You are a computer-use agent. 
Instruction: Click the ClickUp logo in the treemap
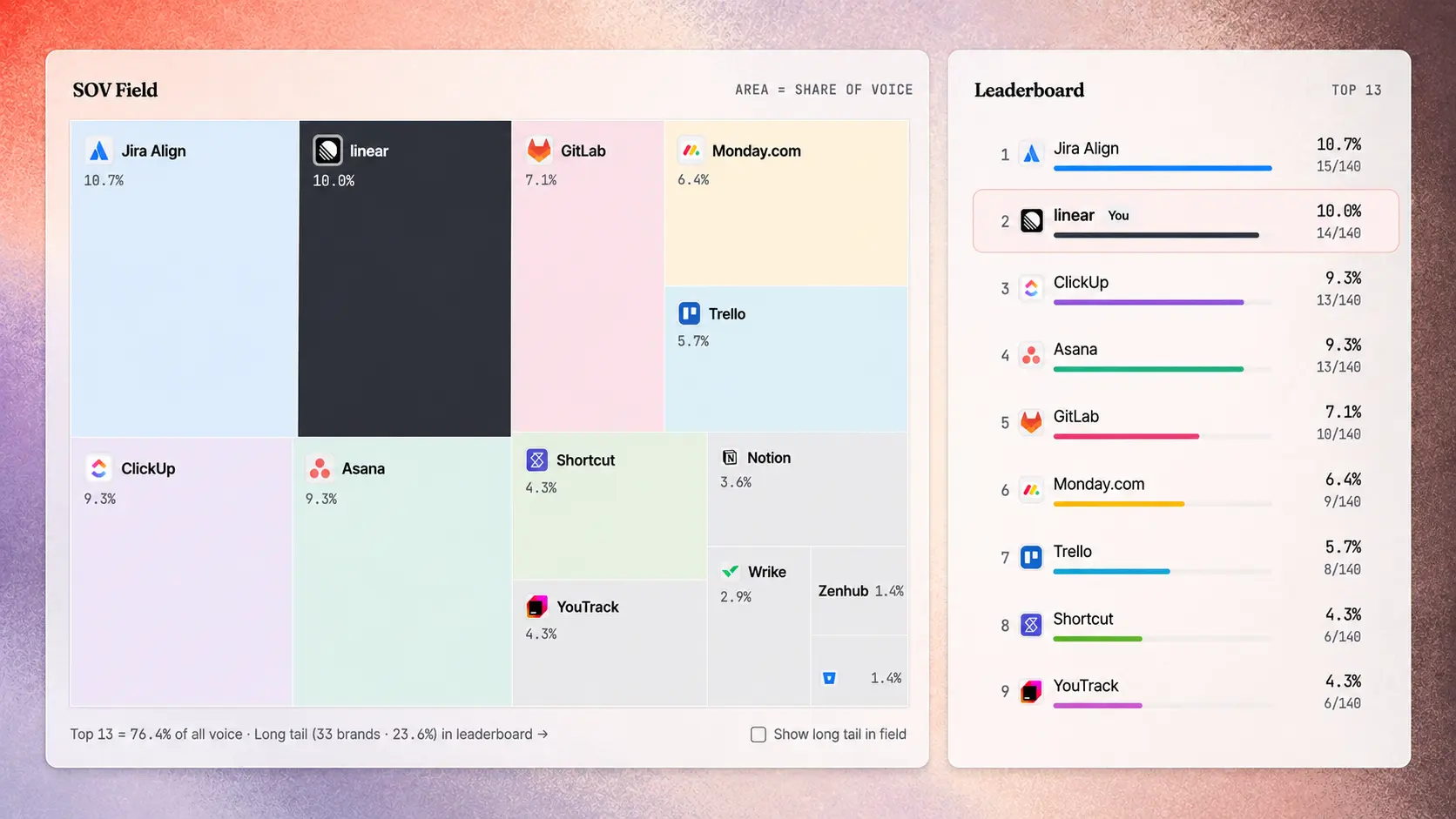pyautogui.click(x=99, y=468)
